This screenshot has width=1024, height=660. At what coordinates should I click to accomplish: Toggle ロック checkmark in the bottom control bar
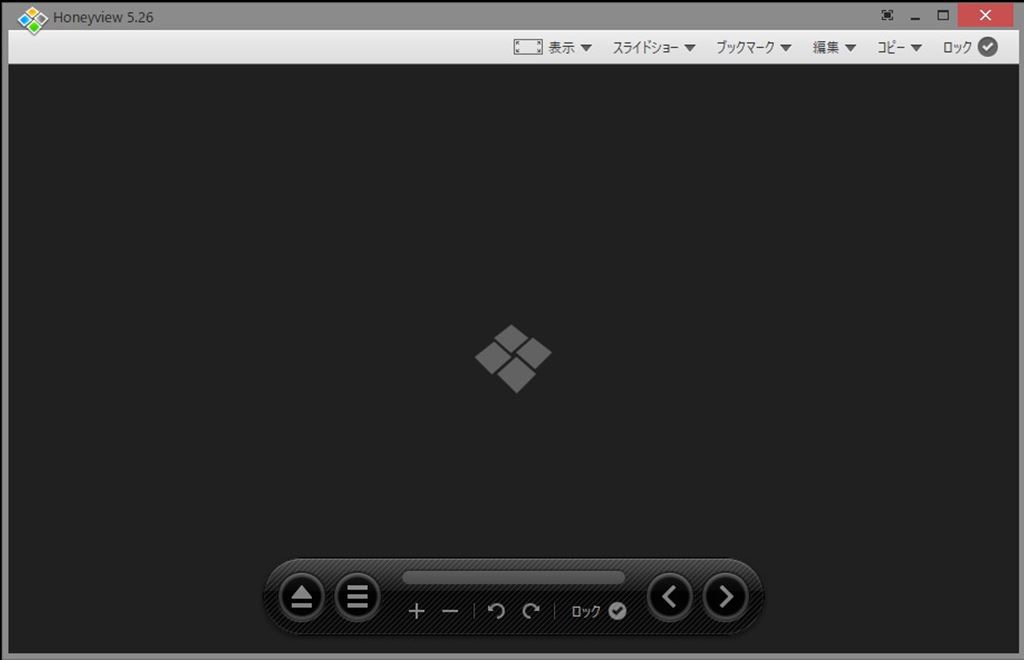pos(617,611)
